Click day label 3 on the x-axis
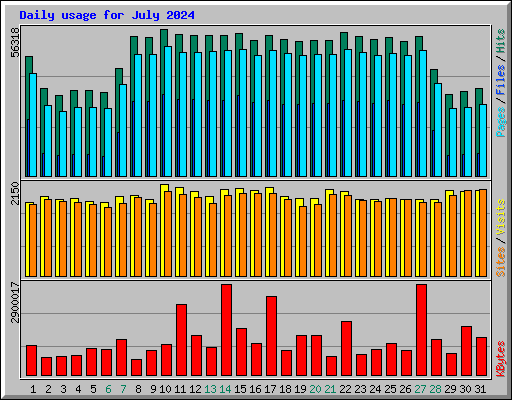 (63, 389)
